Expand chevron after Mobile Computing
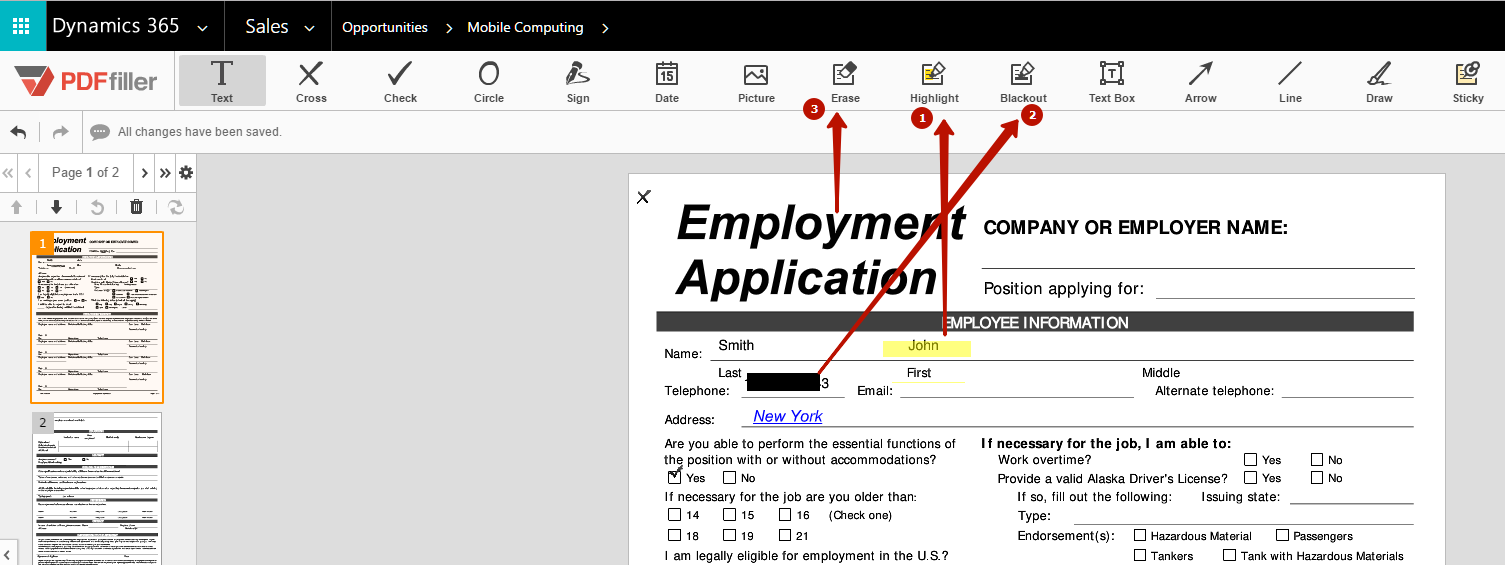 pos(605,28)
